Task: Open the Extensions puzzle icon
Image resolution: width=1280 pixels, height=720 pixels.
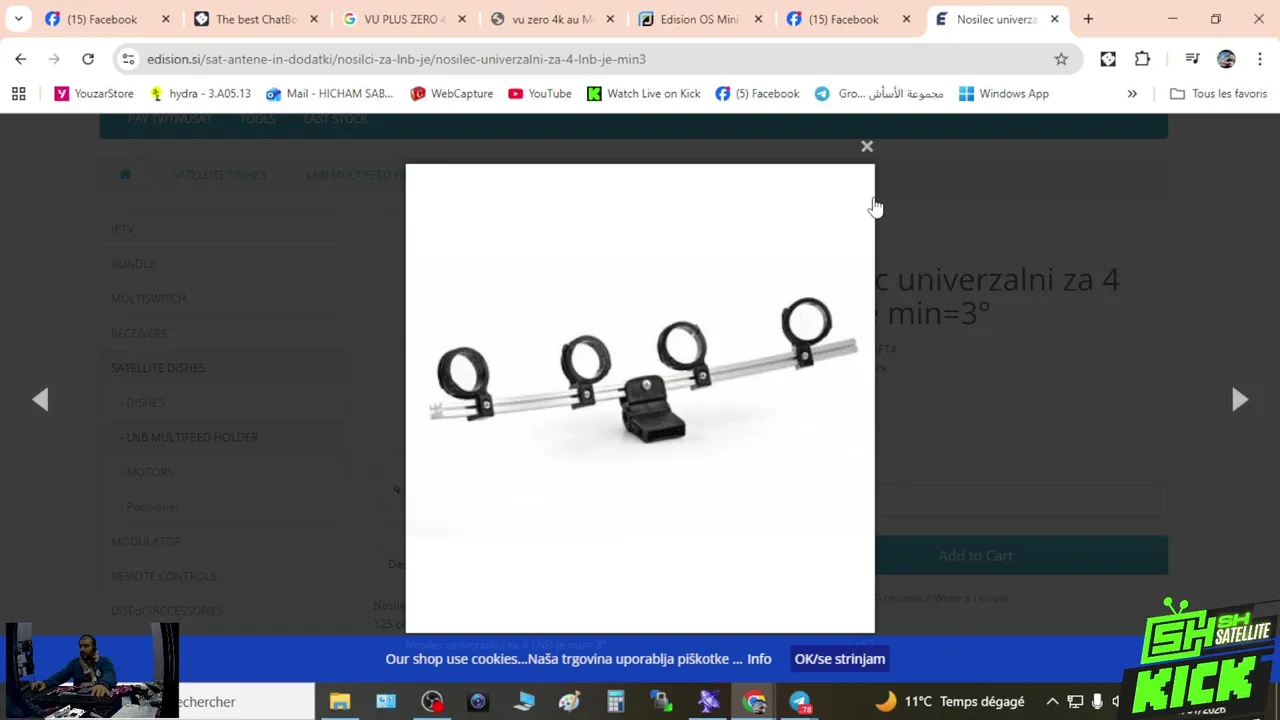Action: 1142,59
